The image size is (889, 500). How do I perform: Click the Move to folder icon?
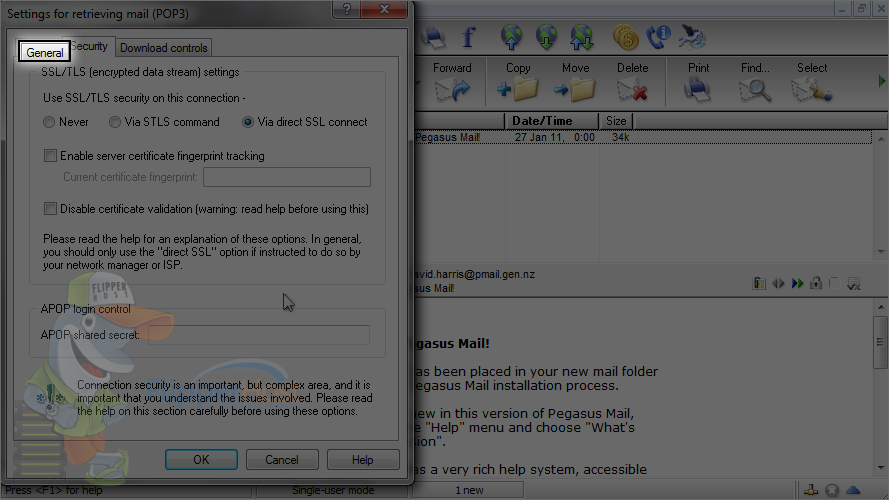pos(575,90)
